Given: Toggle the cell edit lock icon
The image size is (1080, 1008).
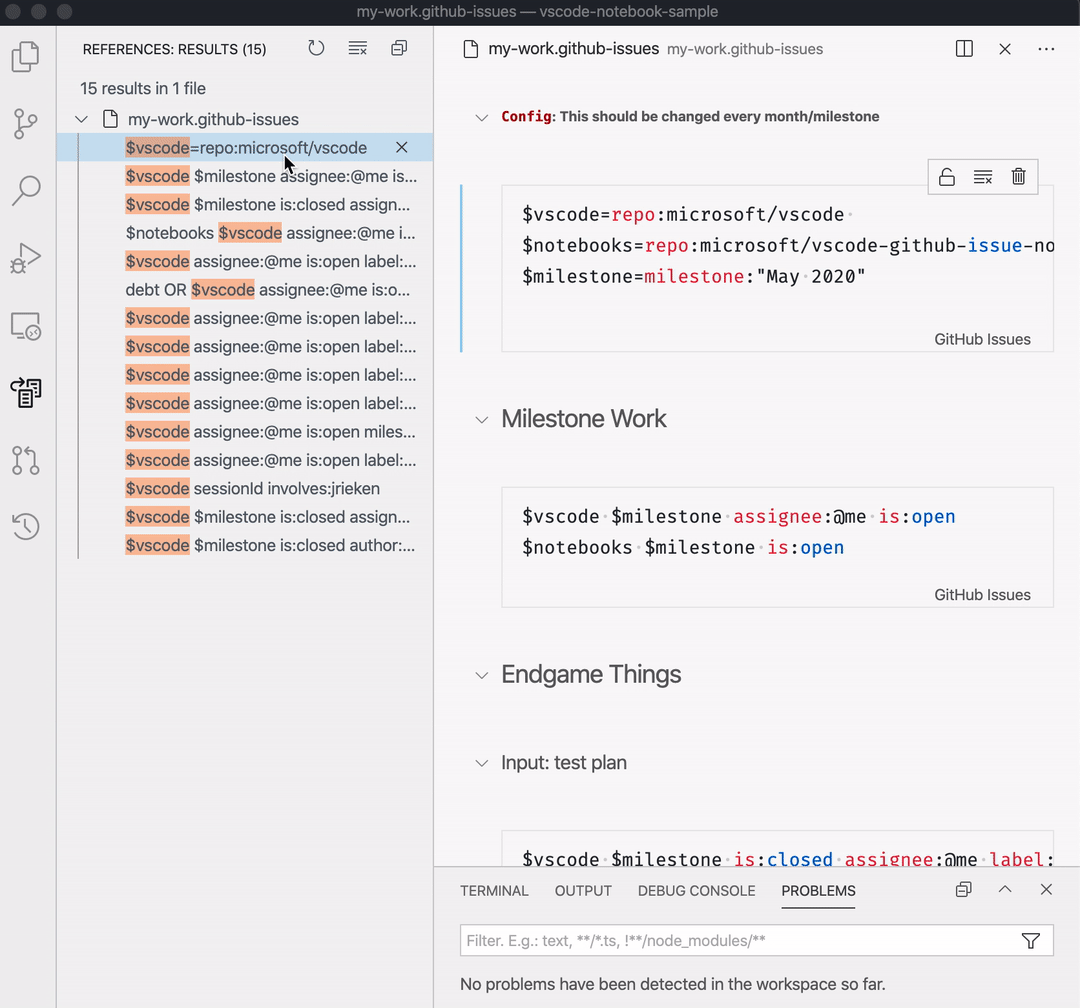Looking at the screenshot, I should click(x=947, y=177).
